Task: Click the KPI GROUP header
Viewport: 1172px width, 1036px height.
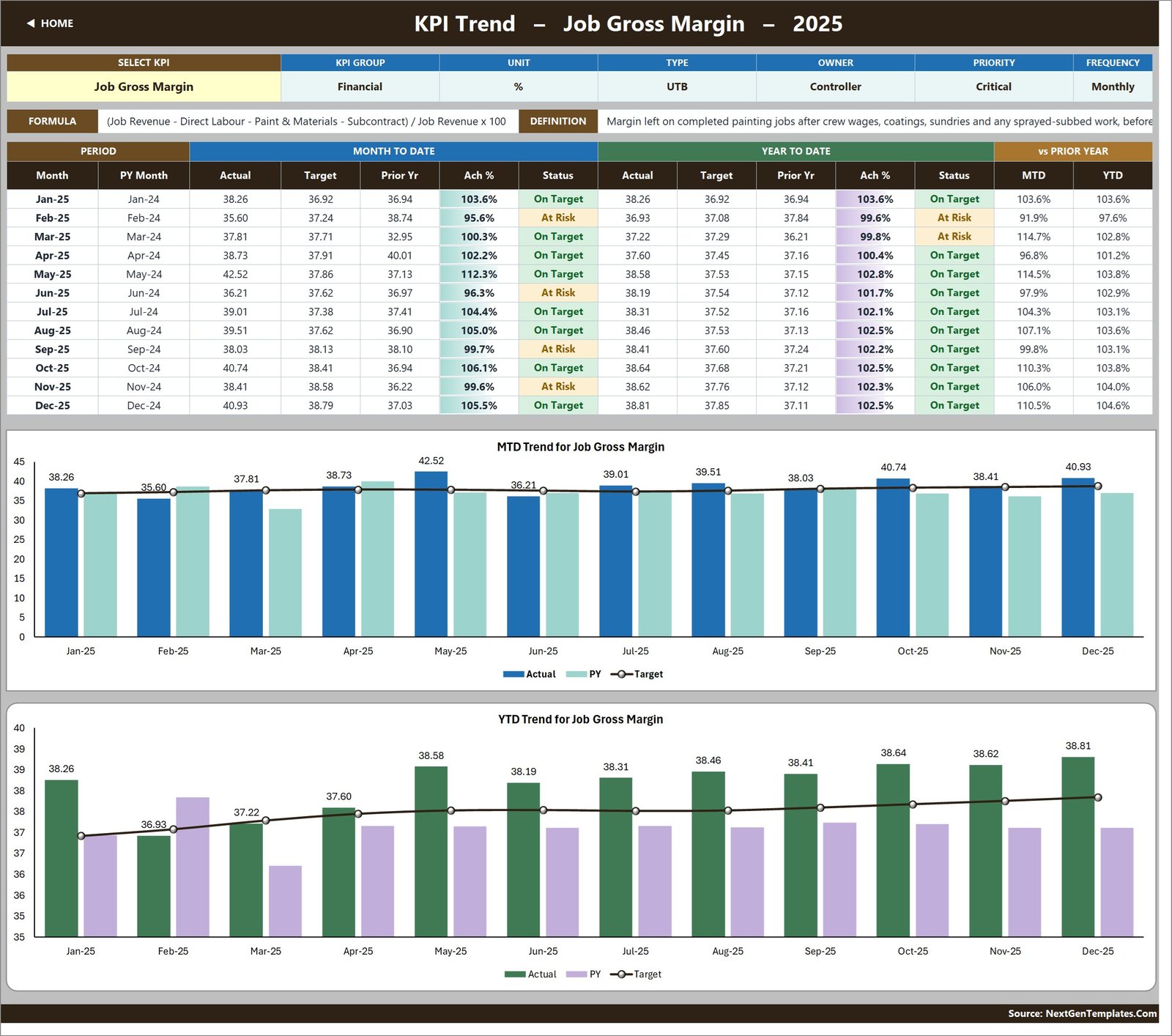Action: [360, 63]
